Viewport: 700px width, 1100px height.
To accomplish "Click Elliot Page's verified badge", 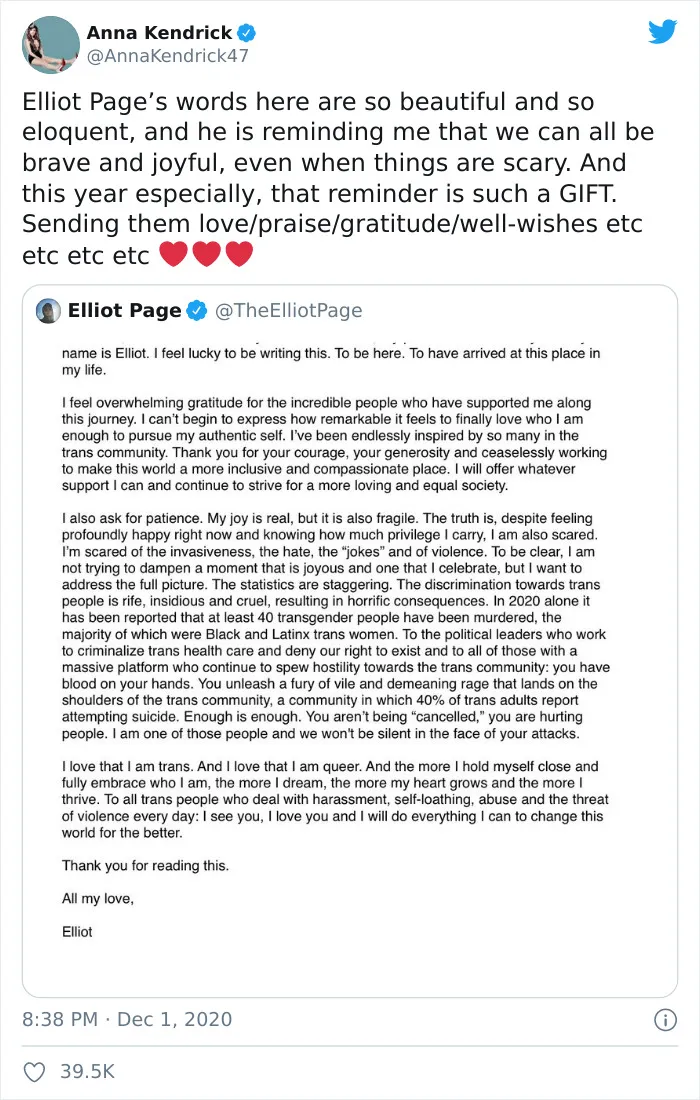I will coord(197,311).
